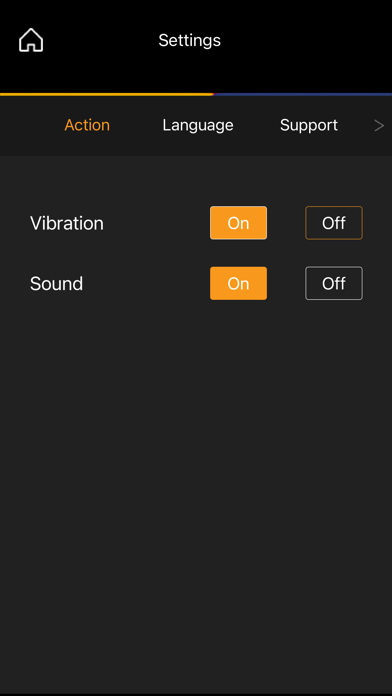Screen dimensions: 392x696
Task: Turn Vibration off
Action: (334, 223)
